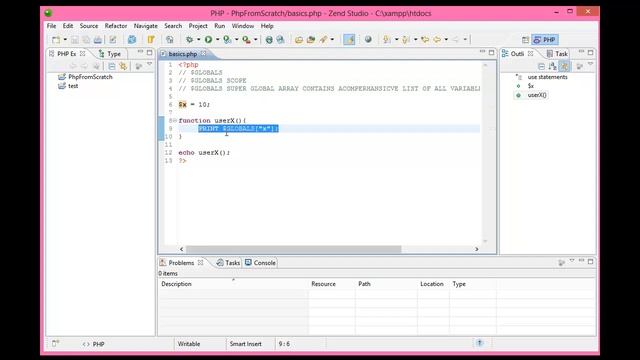Switch to the Console tab
The image size is (640, 360).
click(x=260, y=263)
